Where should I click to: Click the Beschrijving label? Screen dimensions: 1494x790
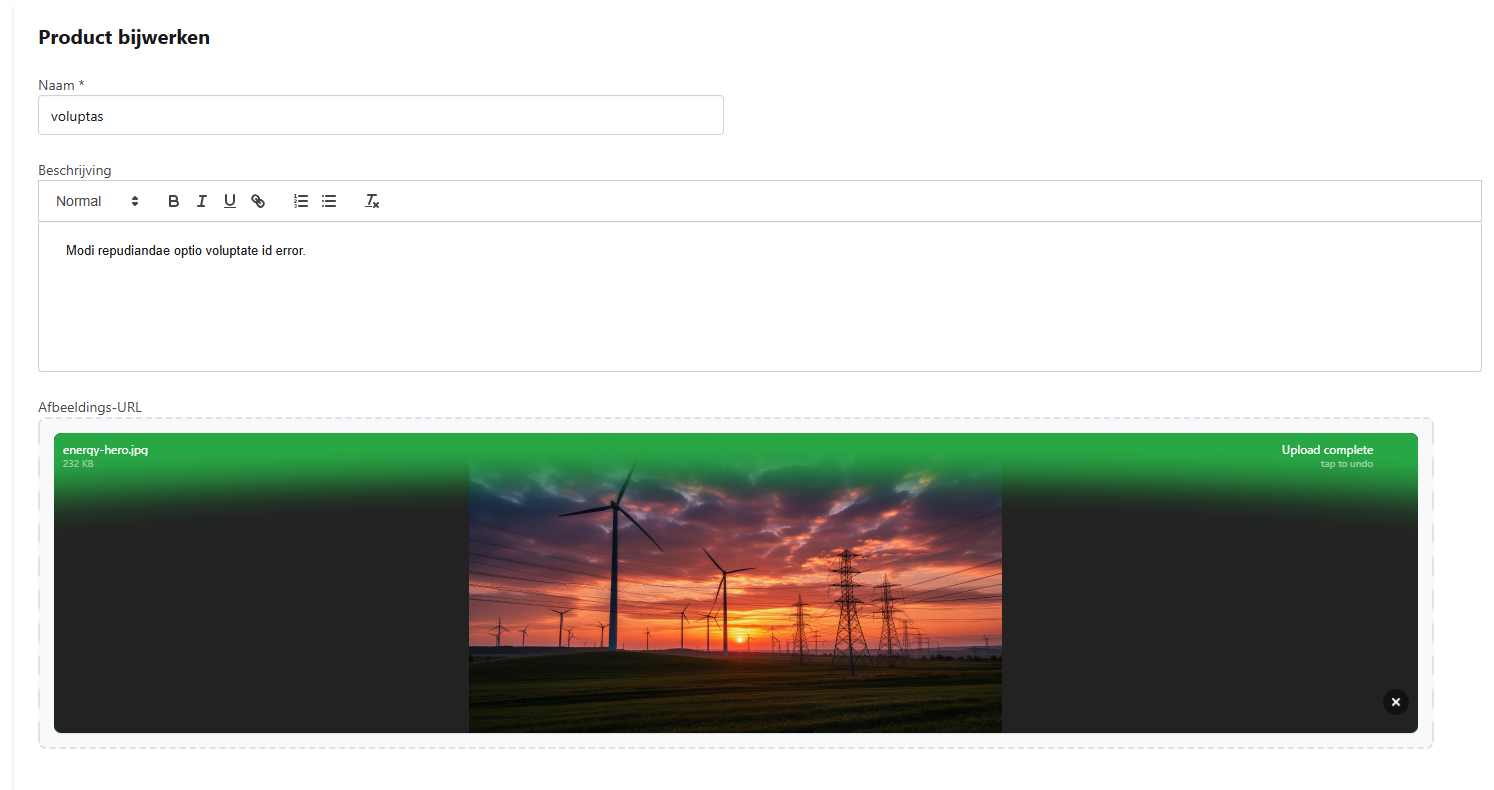[x=75, y=170]
